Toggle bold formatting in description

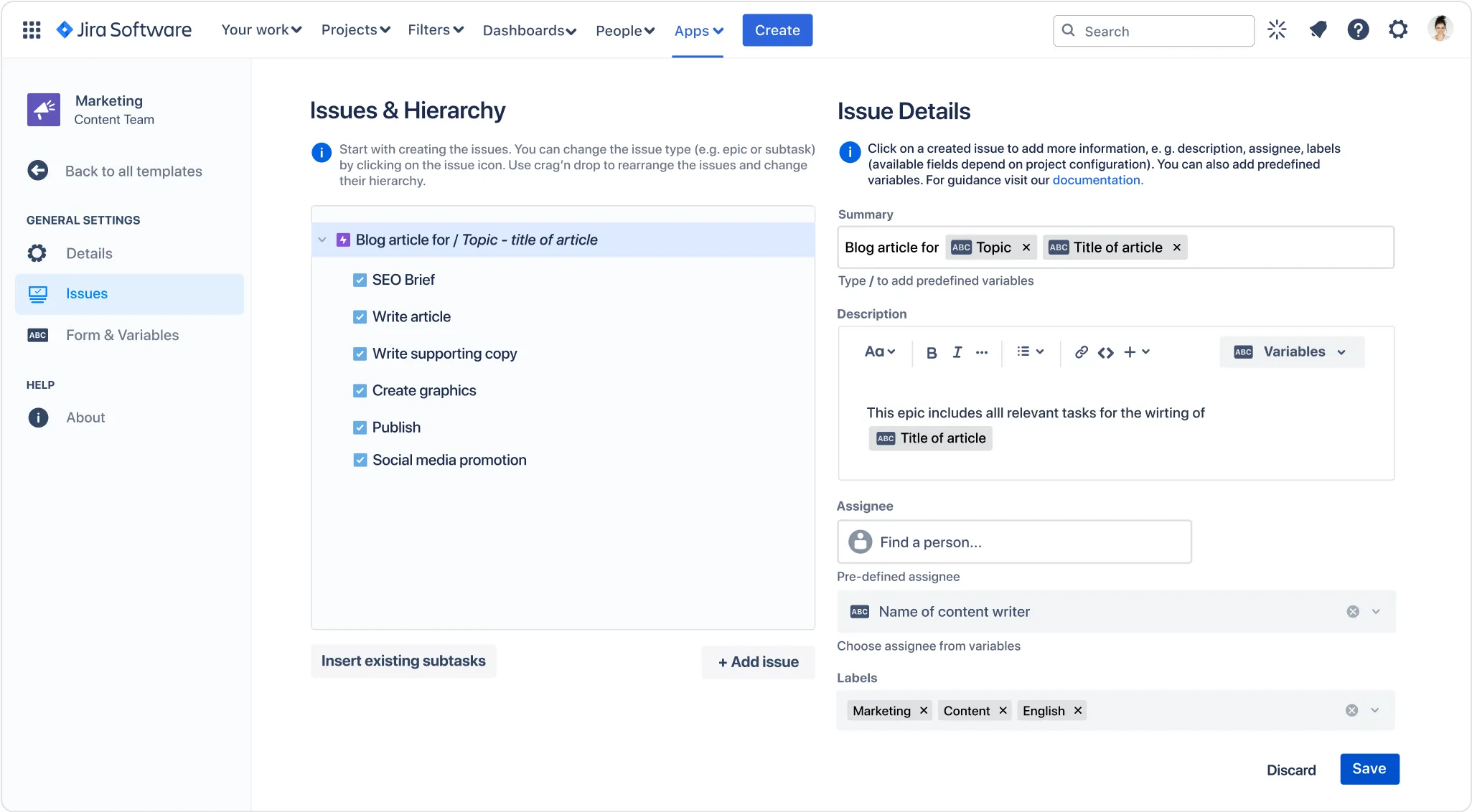(x=932, y=352)
